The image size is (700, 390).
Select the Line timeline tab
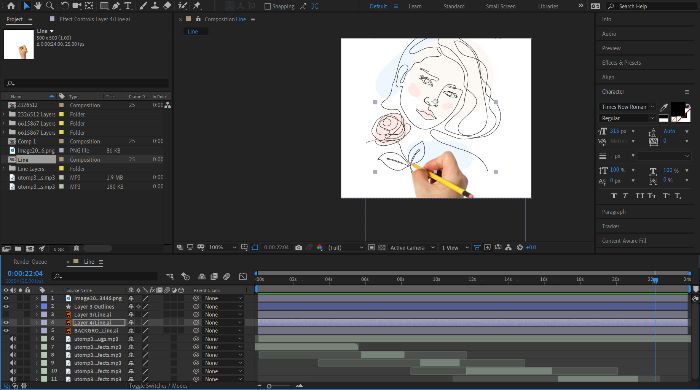89,262
